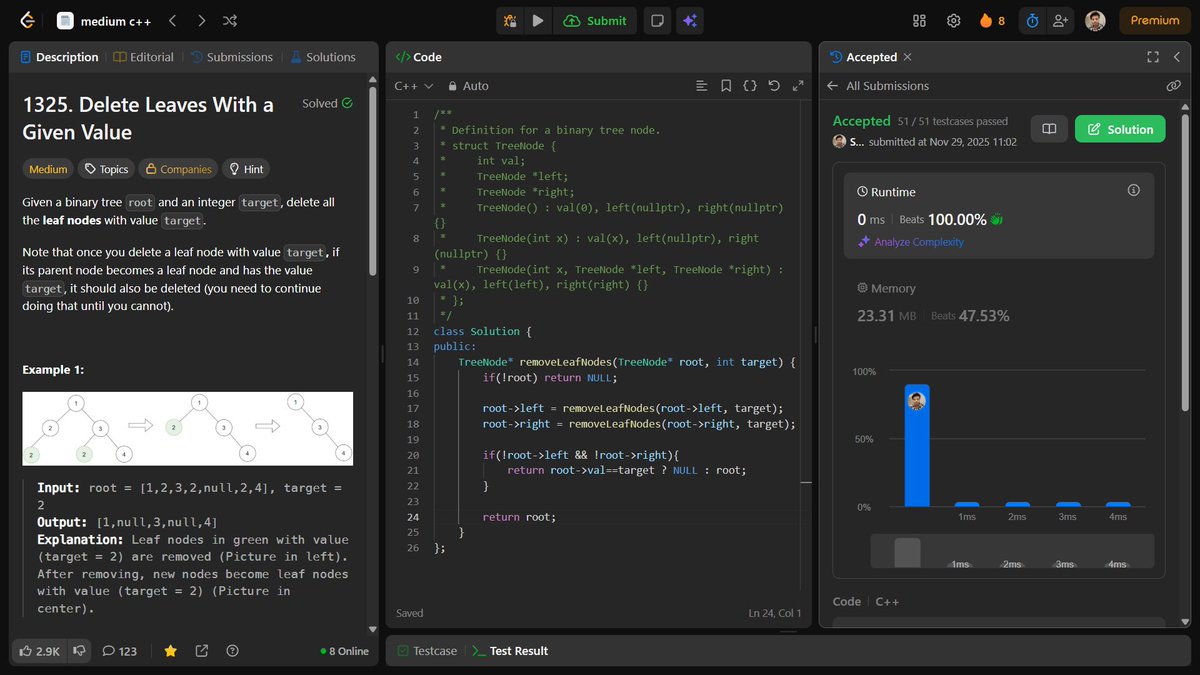The height and width of the screenshot is (675, 1200).
Task: Open the timer stopwatch icon
Action: (1031, 20)
